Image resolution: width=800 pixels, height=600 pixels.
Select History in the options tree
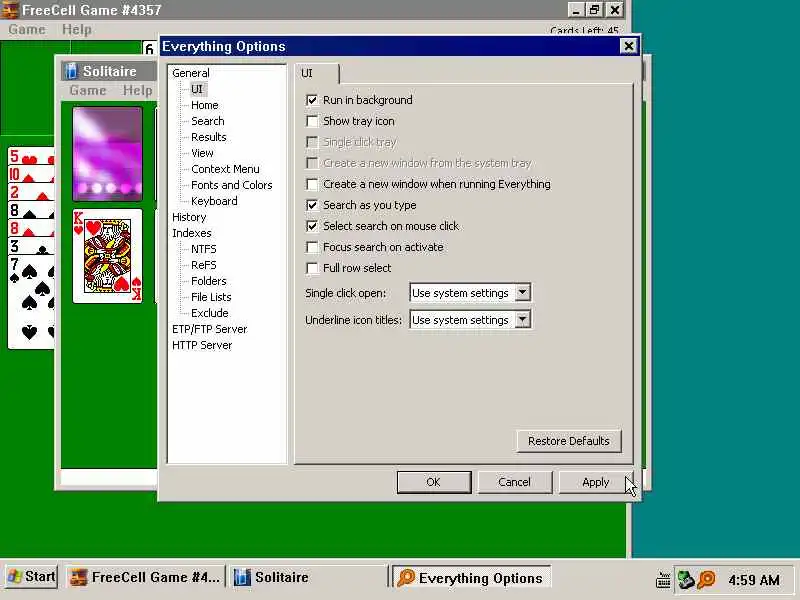pos(189,217)
